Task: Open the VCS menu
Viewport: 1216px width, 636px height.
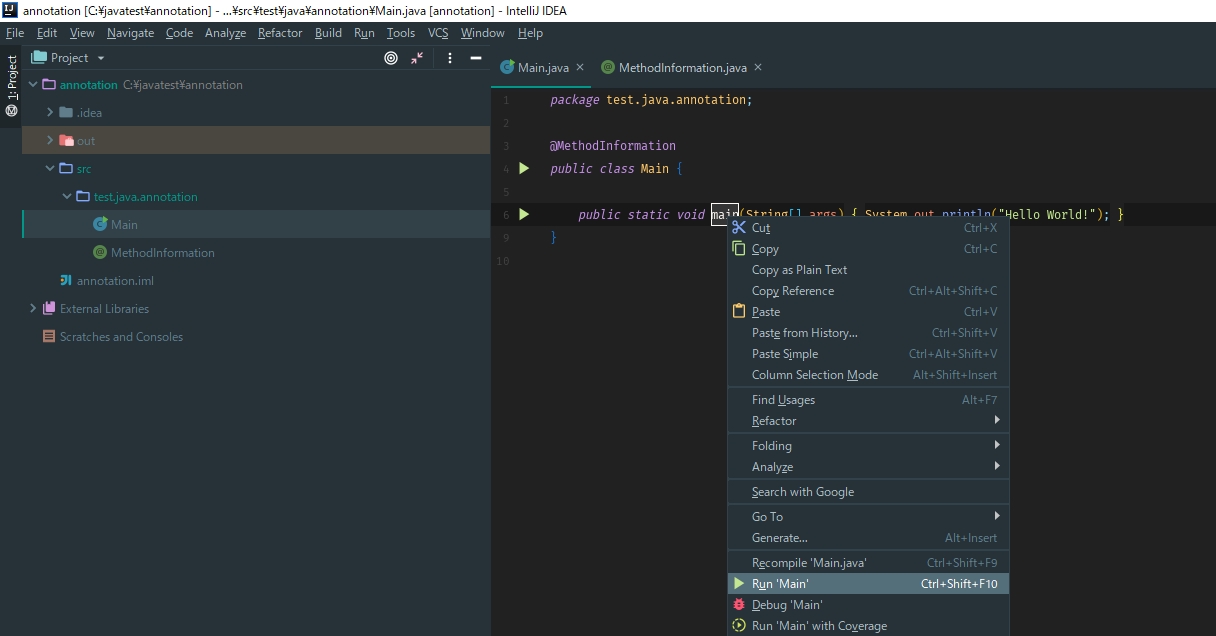Action: click(x=438, y=33)
